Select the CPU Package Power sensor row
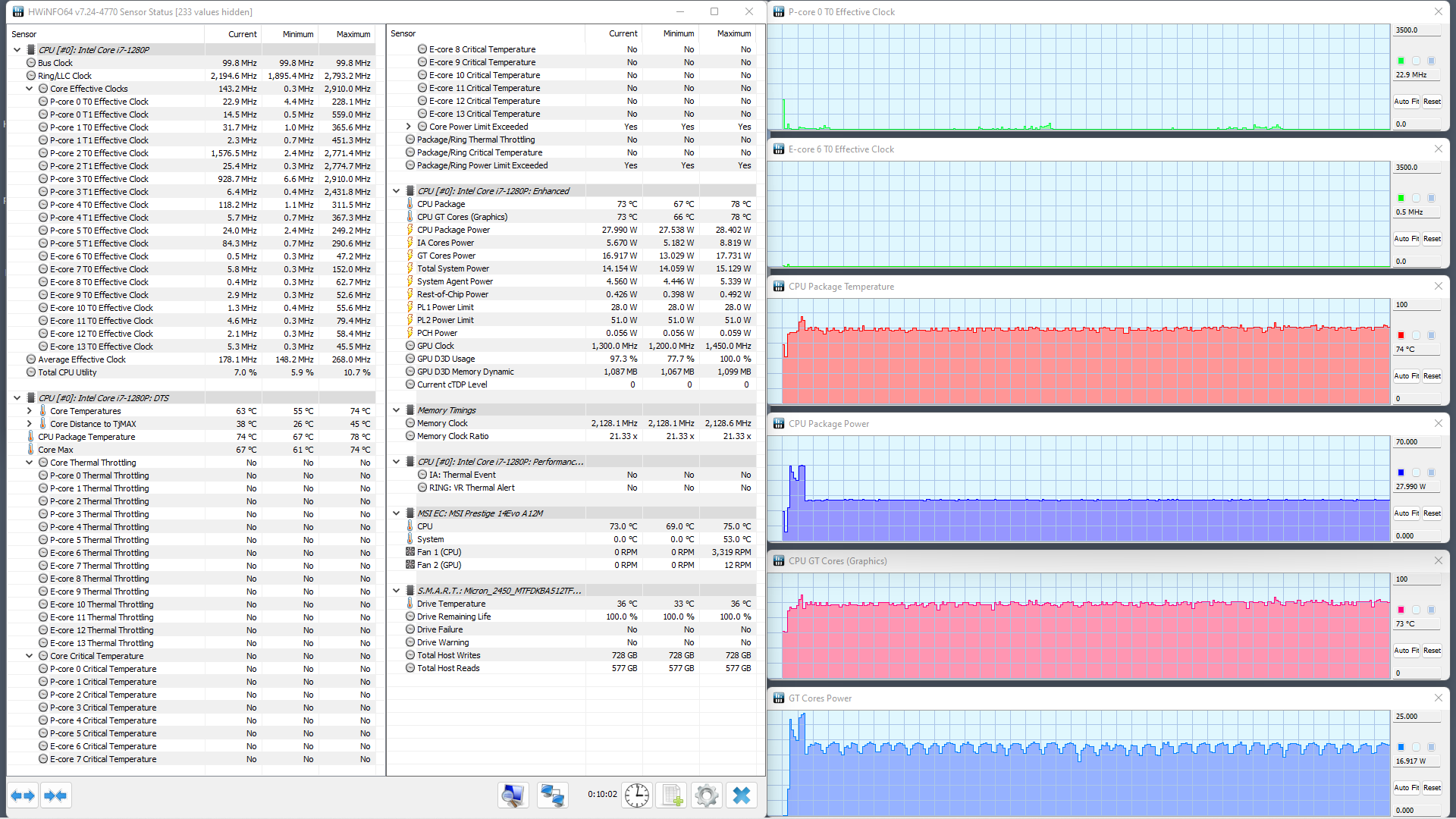This screenshot has height=819, width=1456. tap(453, 230)
